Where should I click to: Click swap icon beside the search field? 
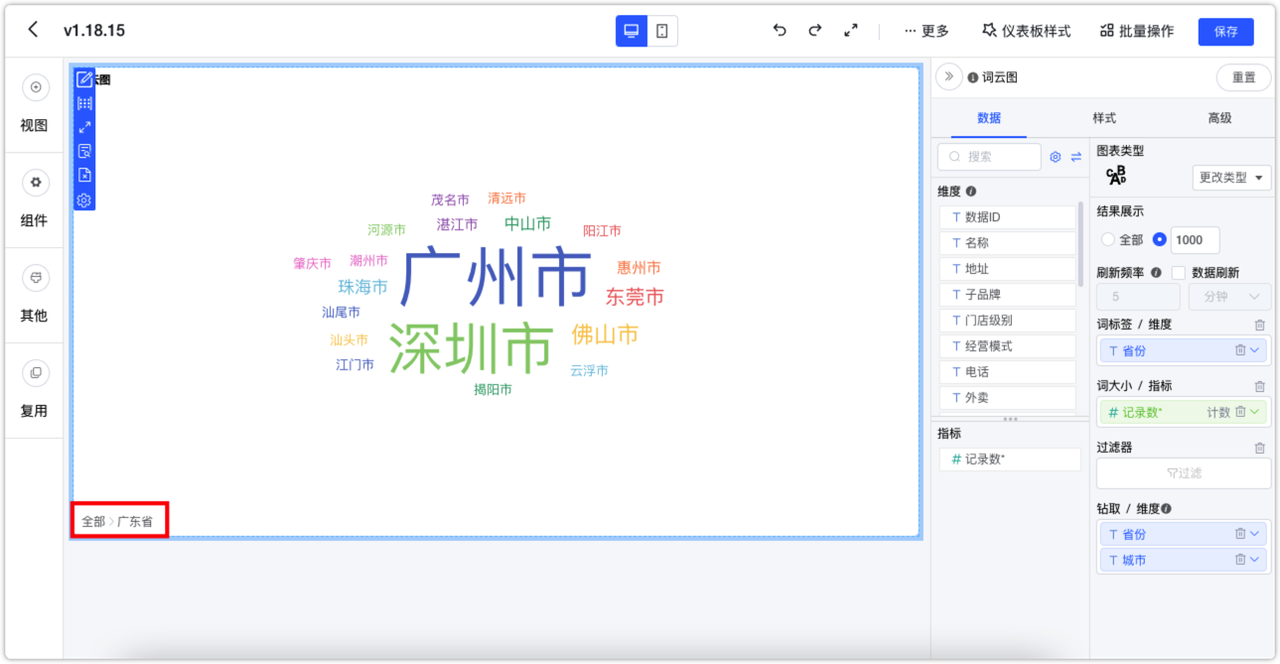(1076, 157)
